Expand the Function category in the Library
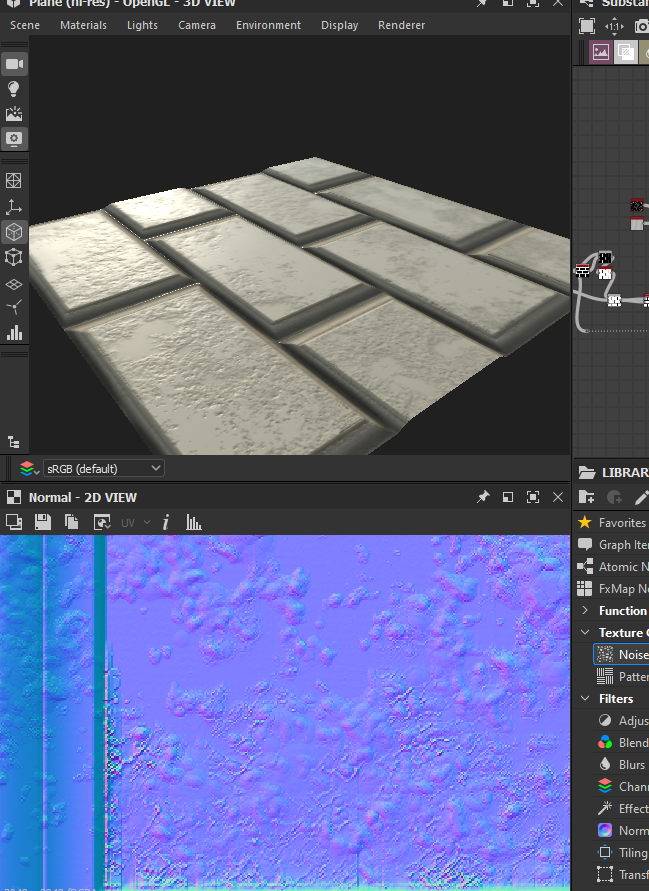Viewport: 649px width, 891px height. click(x=585, y=610)
